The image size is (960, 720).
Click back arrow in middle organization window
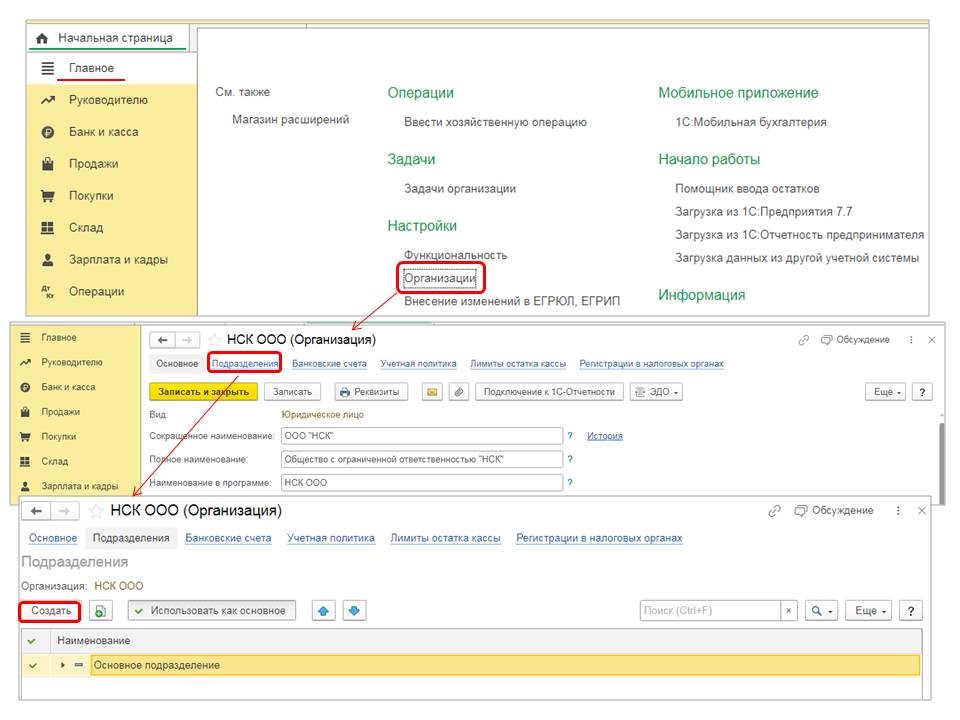click(162, 340)
